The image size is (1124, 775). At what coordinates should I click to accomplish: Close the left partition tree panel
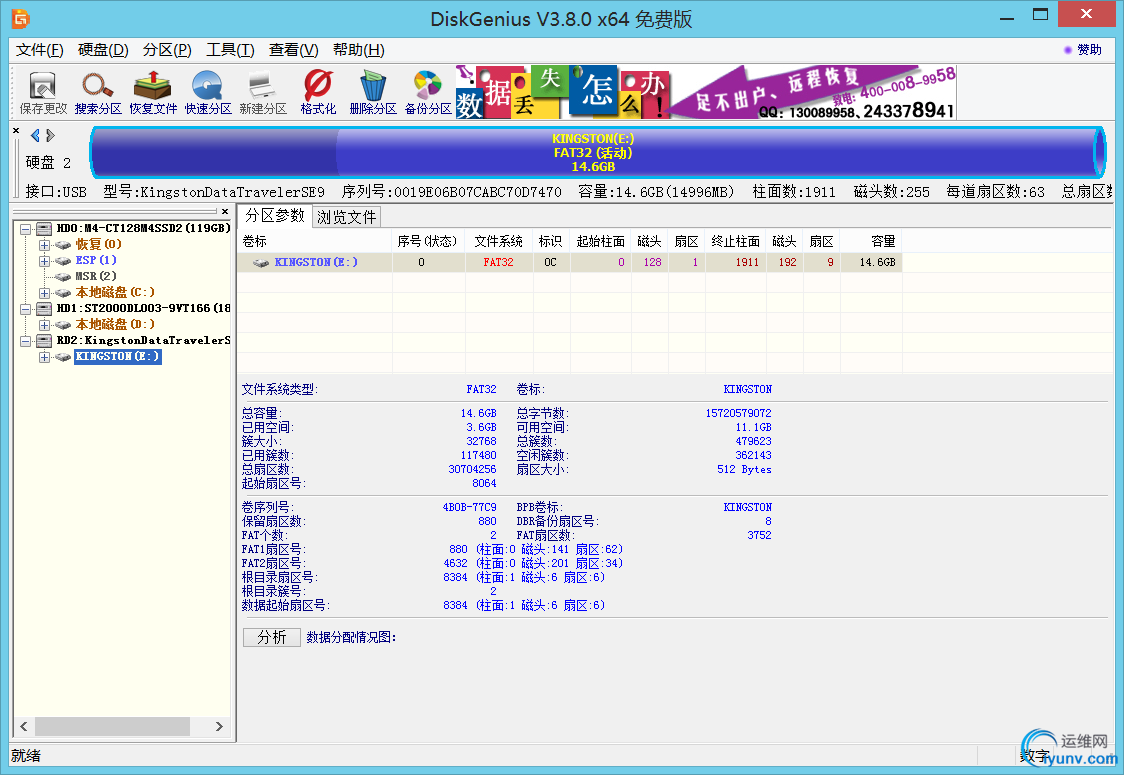15,129
